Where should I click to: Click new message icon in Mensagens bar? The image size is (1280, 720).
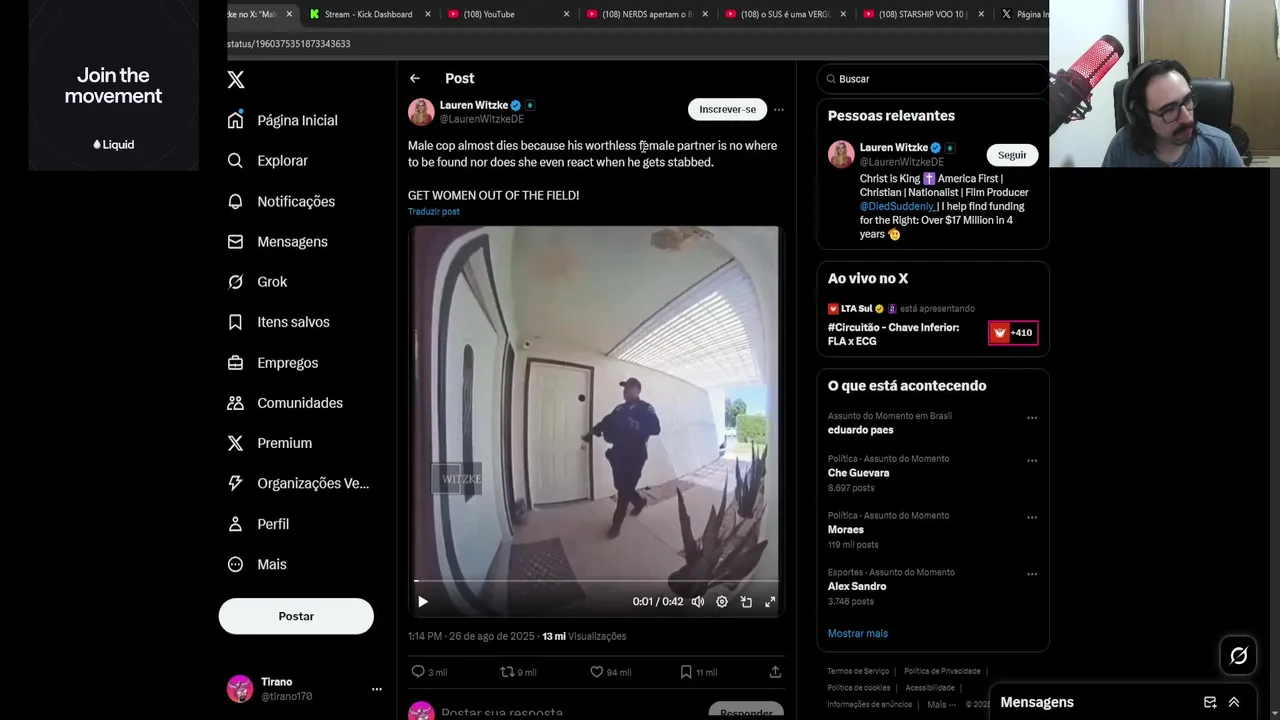pyautogui.click(x=1210, y=702)
